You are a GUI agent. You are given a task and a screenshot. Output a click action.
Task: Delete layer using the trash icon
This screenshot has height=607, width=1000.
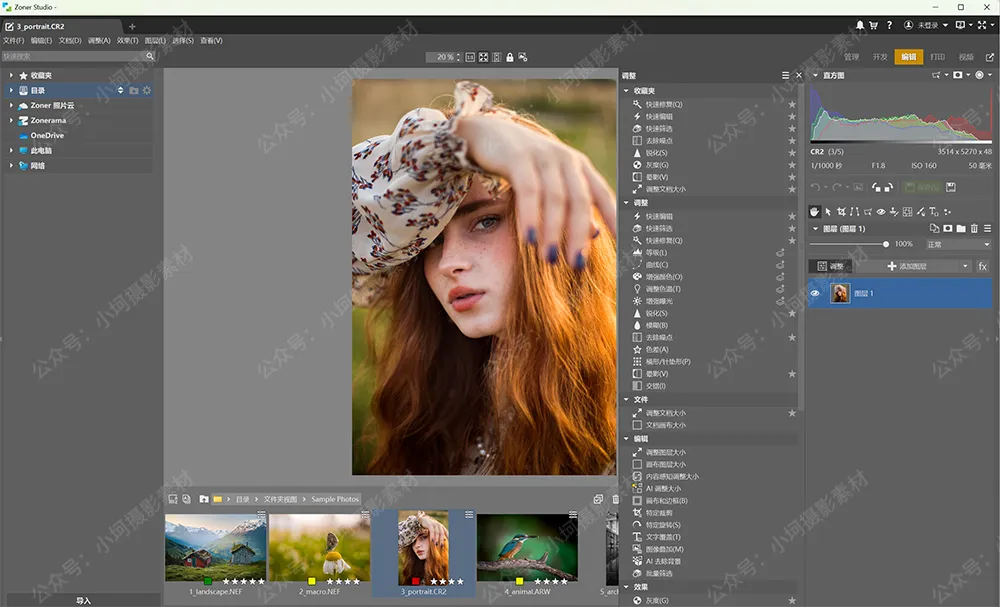click(x=974, y=229)
